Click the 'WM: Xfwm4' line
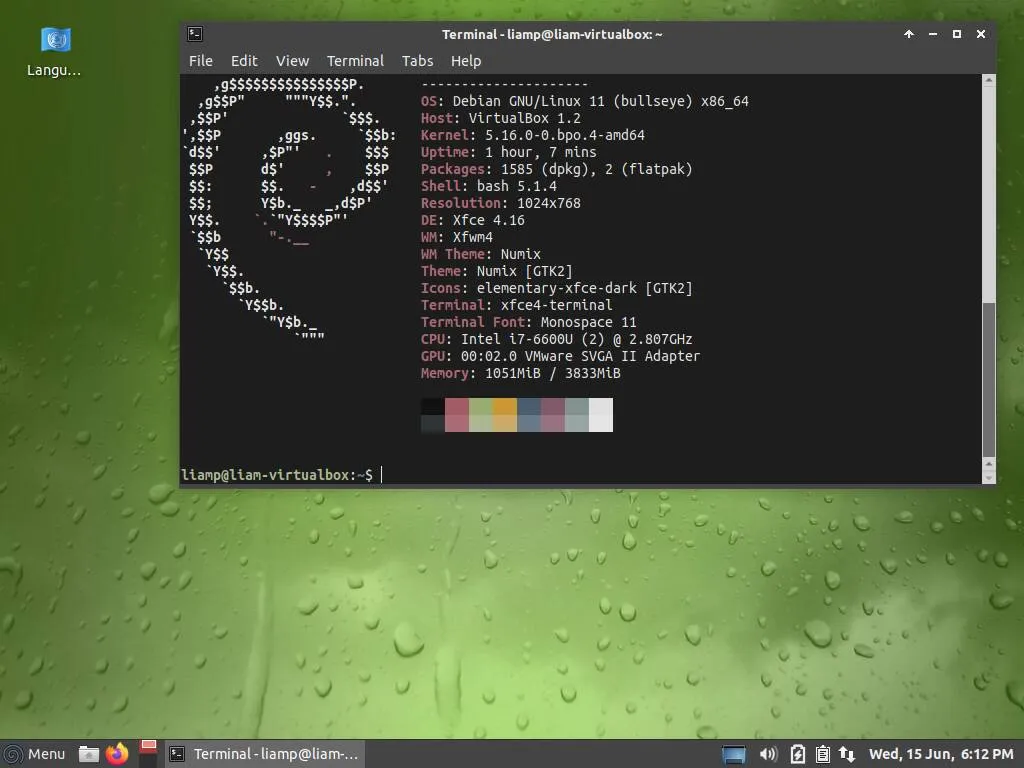 point(456,237)
